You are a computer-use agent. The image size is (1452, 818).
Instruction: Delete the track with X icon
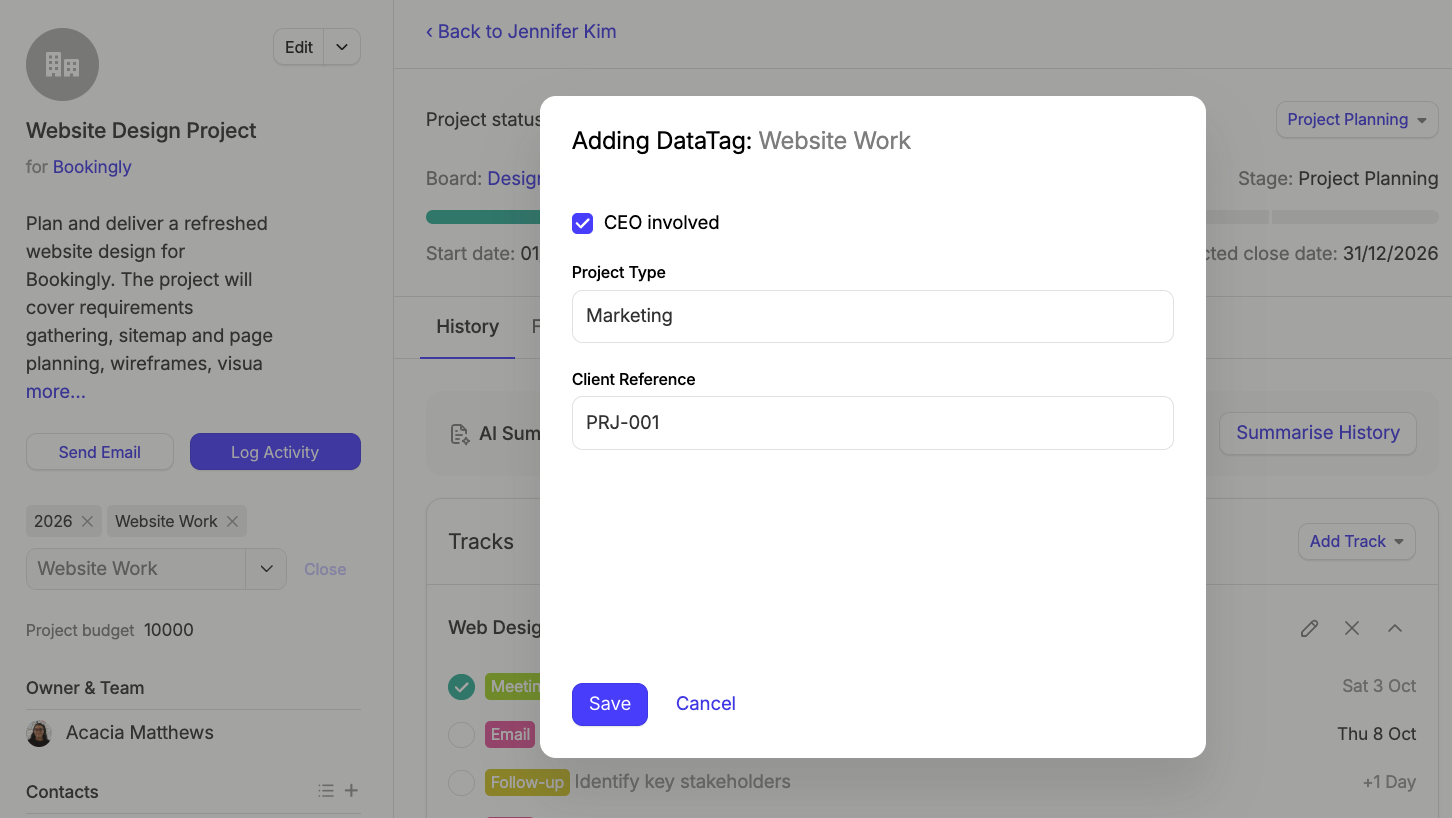pos(1352,628)
